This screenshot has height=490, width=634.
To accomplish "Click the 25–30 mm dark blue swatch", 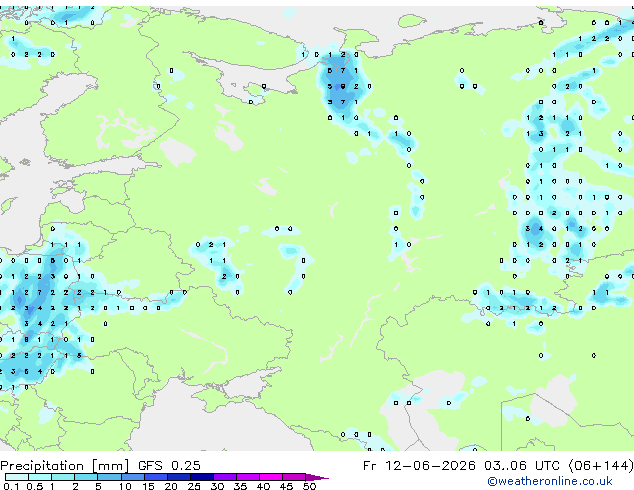I will tap(202, 477).
